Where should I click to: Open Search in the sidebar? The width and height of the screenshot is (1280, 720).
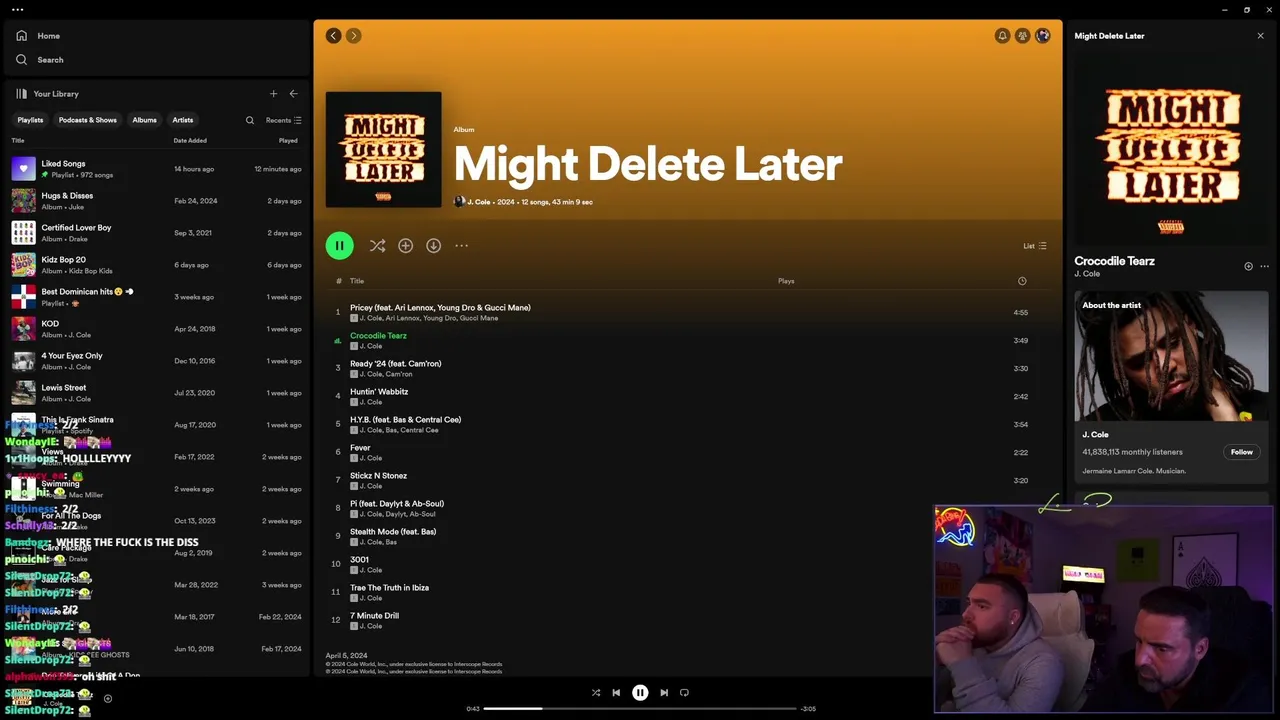tap(40, 60)
